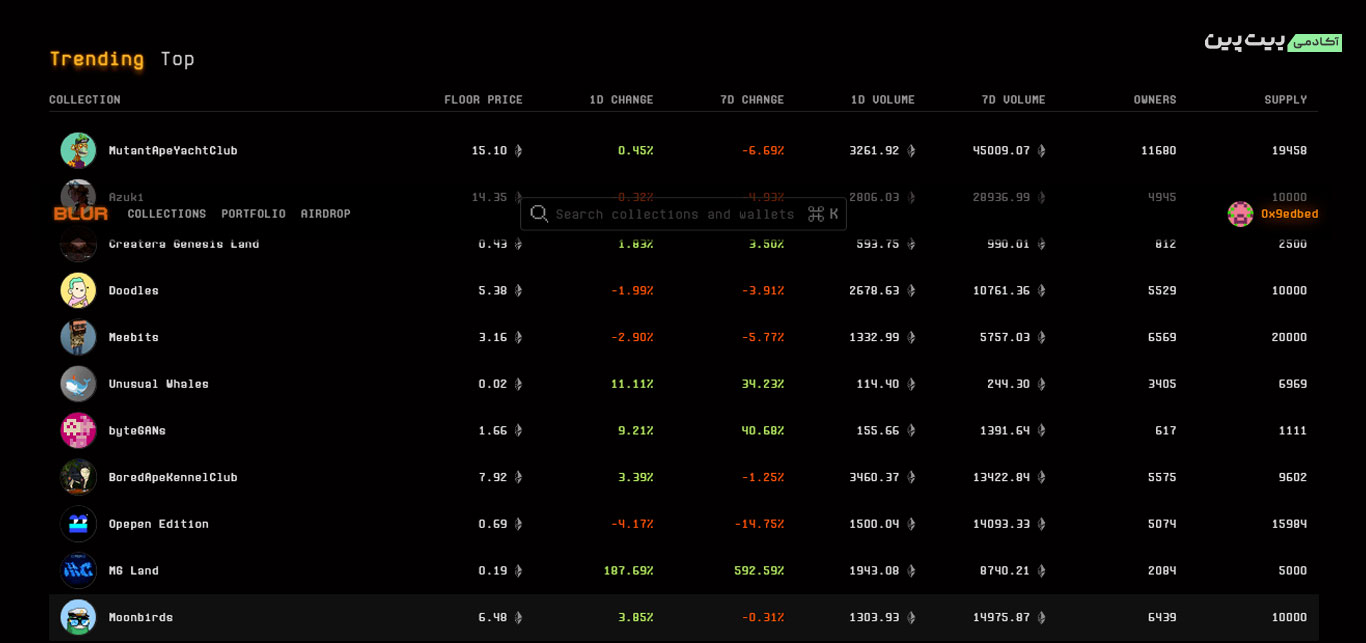1366x643 pixels.
Task: Click byteGANs owners count 617
Action: [x=1166, y=430]
